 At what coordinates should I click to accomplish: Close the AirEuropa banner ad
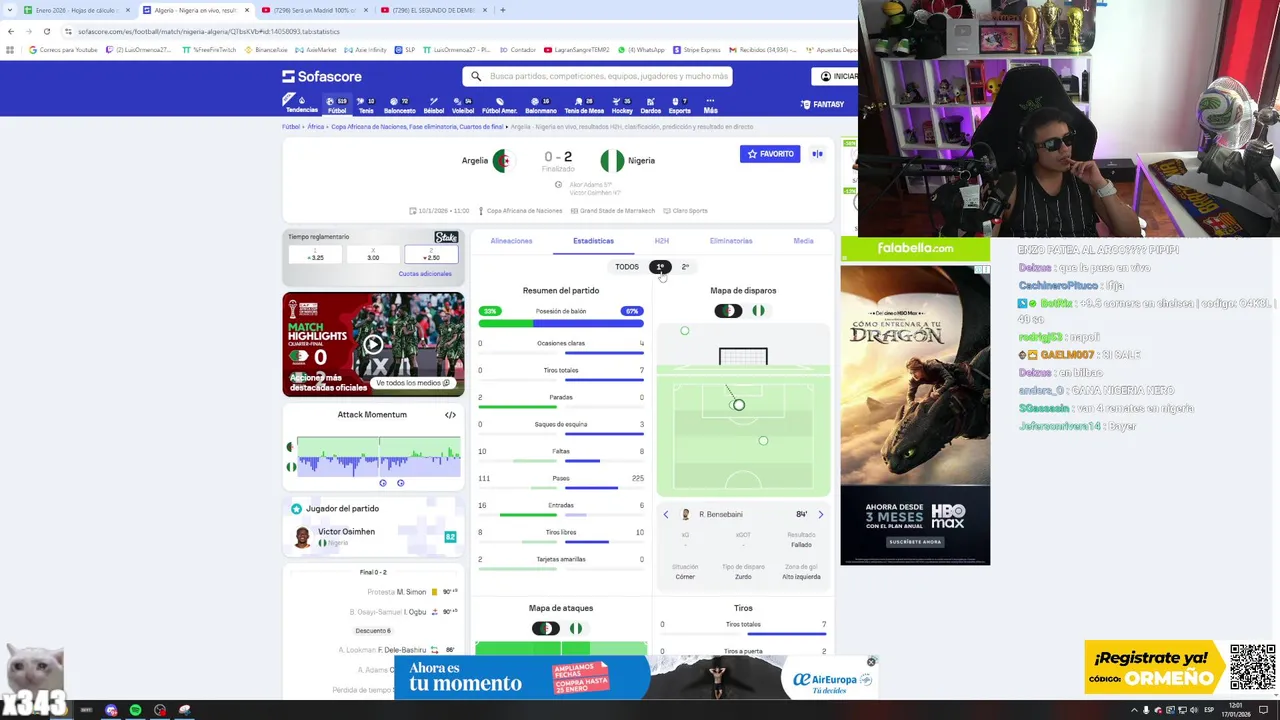pyautogui.click(x=871, y=662)
